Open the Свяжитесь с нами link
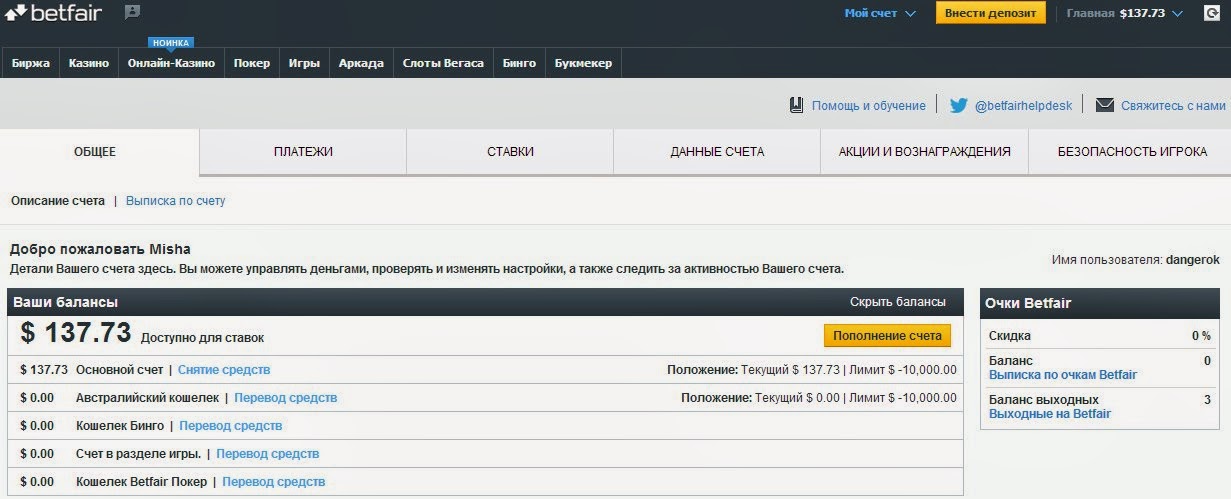This screenshot has height=499, width=1231. pyautogui.click(x=1173, y=105)
